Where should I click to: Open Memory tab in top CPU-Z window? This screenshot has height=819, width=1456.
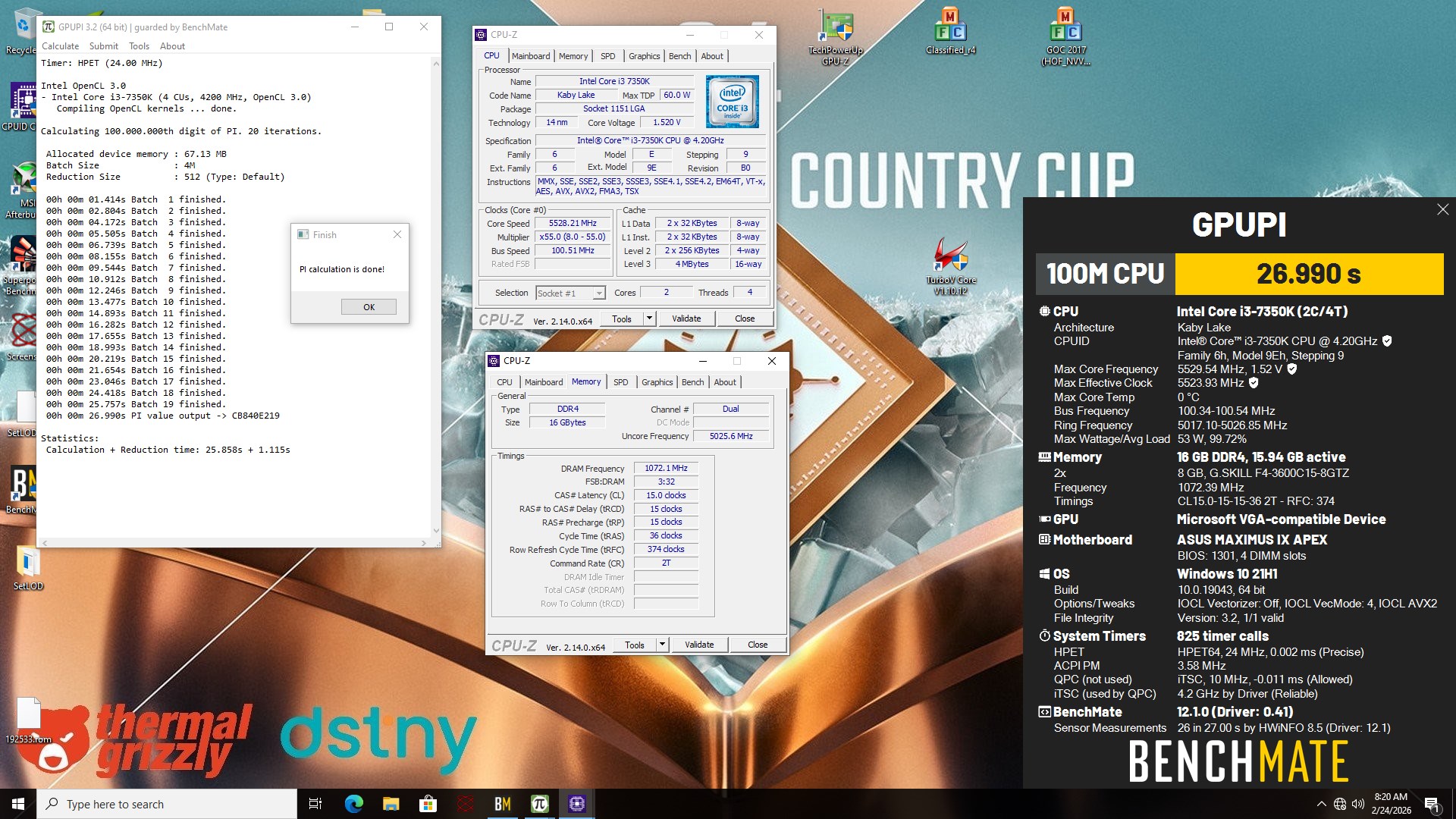[x=573, y=56]
